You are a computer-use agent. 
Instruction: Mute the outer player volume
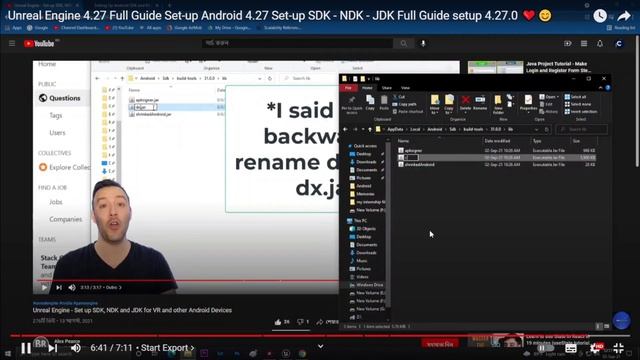point(76,348)
